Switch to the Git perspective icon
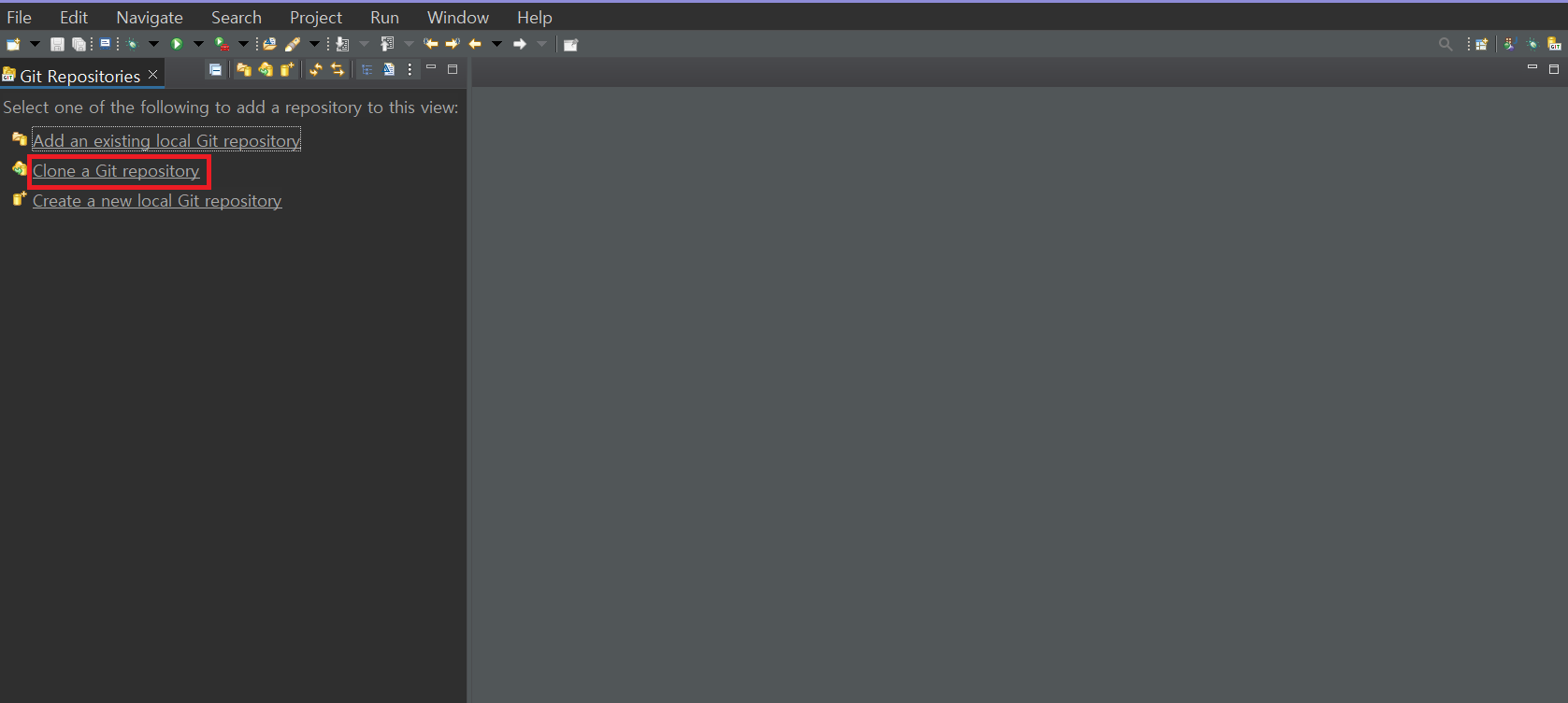Viewport: 1568px width, 703px height. pyautogui.click(x=1554, y=44)
